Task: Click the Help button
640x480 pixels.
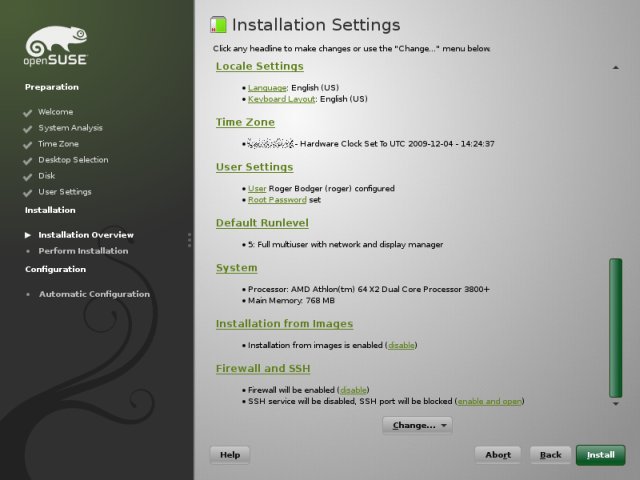Action: 230,455
